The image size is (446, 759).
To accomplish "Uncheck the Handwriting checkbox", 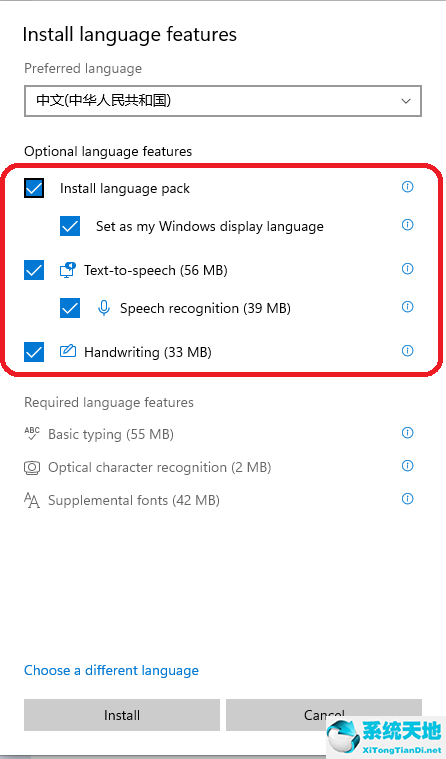I will pos(34,352).
